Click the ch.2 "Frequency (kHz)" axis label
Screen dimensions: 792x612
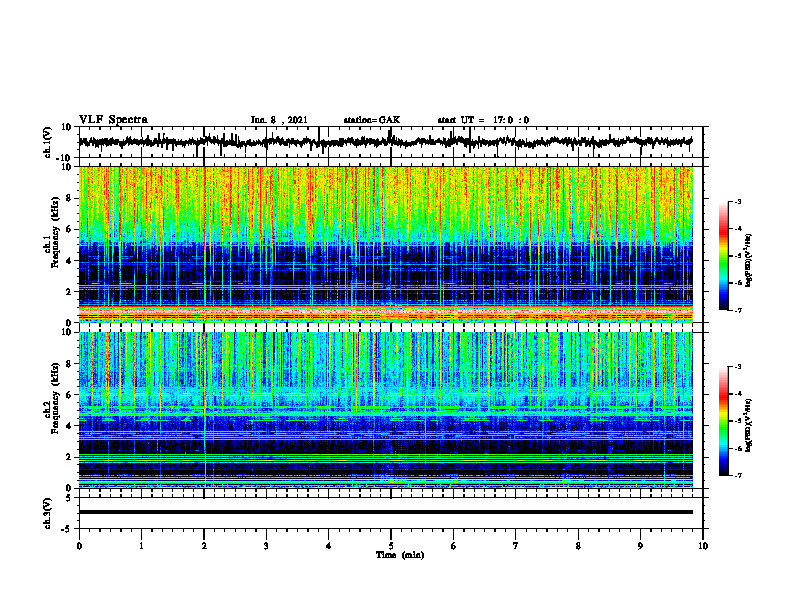point(55,398)
